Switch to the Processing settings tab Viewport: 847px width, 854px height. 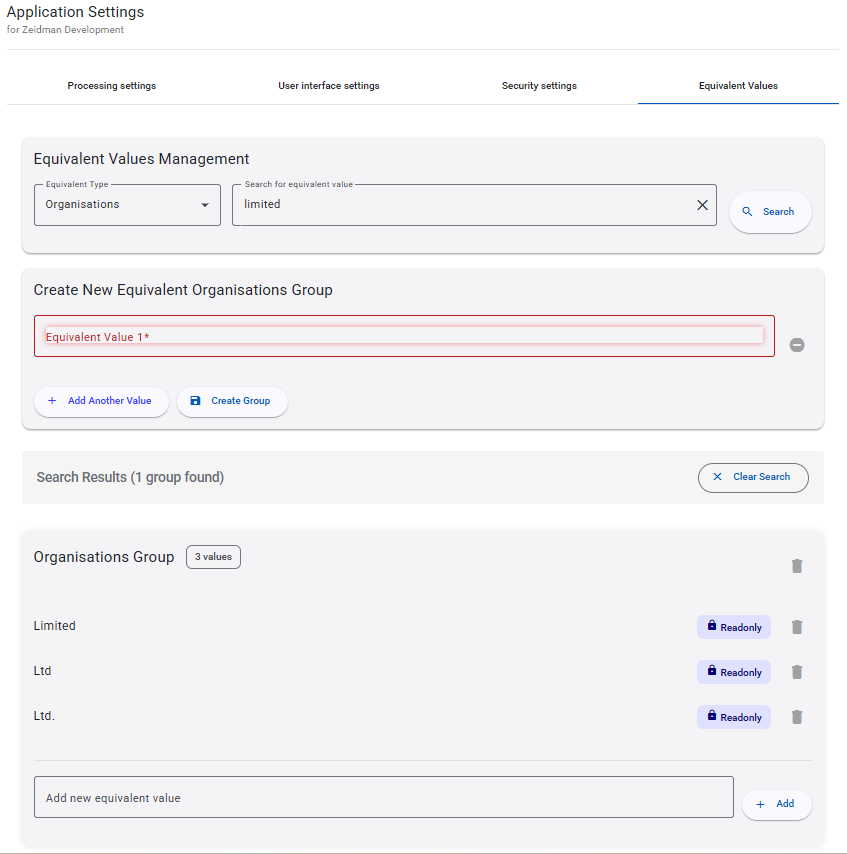point(112,86)
